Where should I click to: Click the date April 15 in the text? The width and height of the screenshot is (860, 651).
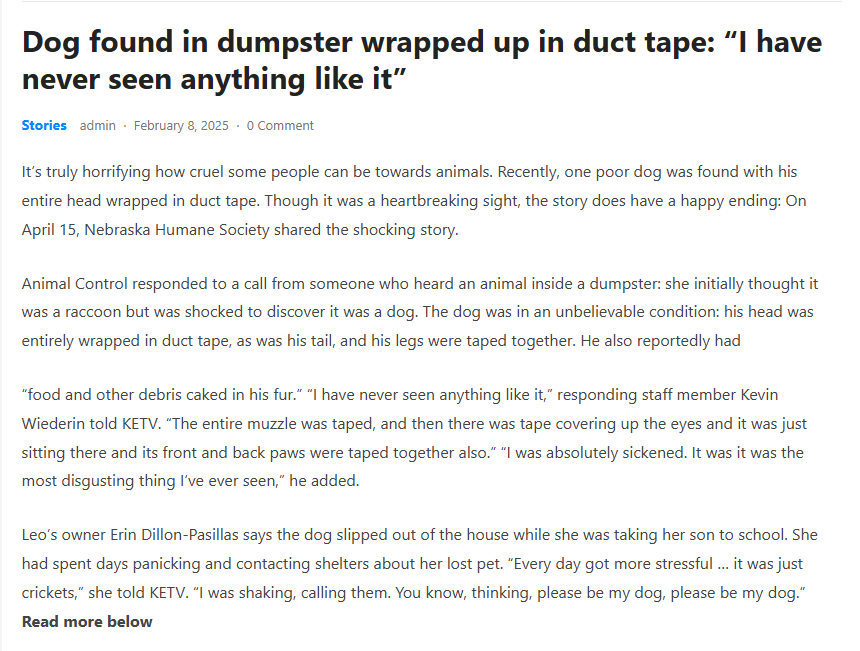pos(50,229)
